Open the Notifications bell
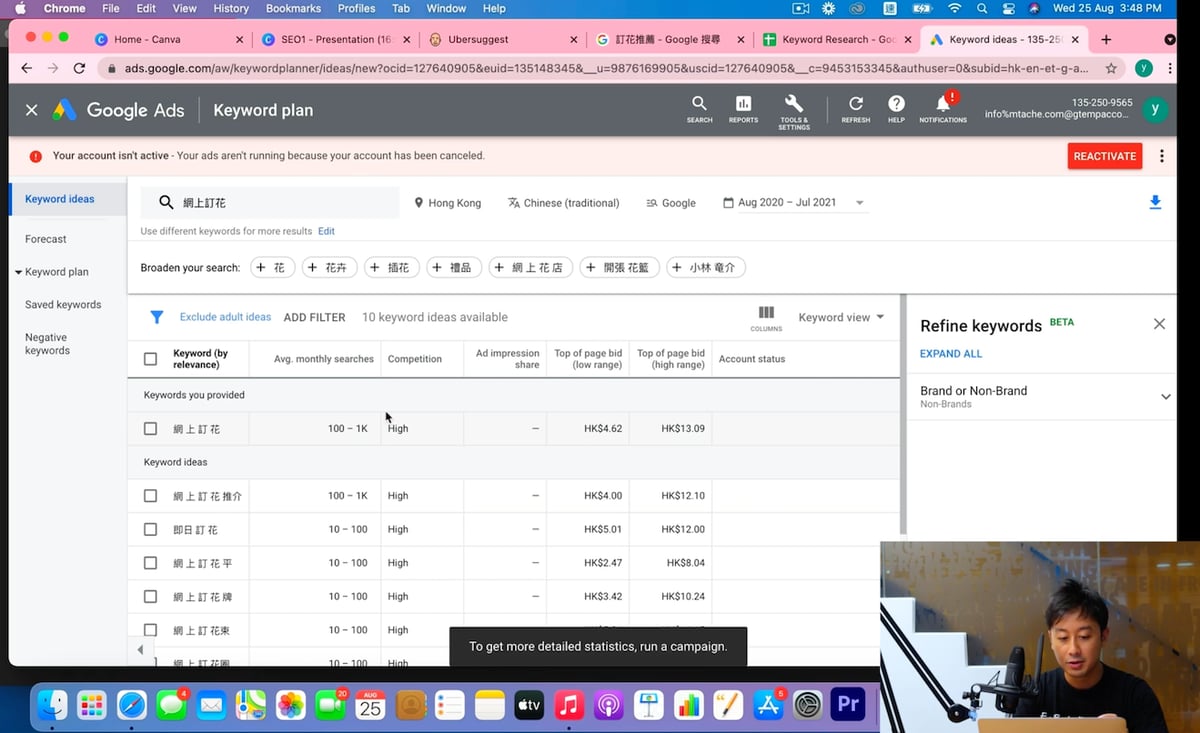This screenshot has height=733, width=1200. tap(942, 104)
